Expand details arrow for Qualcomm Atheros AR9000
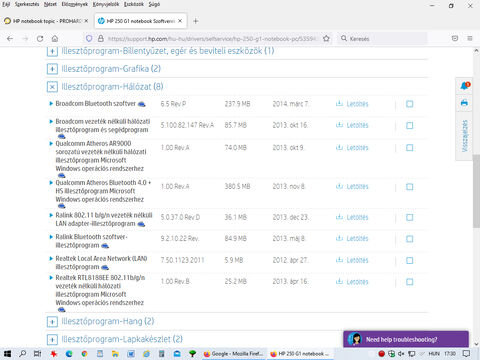480x360 pixels. (x=51, y=143)
